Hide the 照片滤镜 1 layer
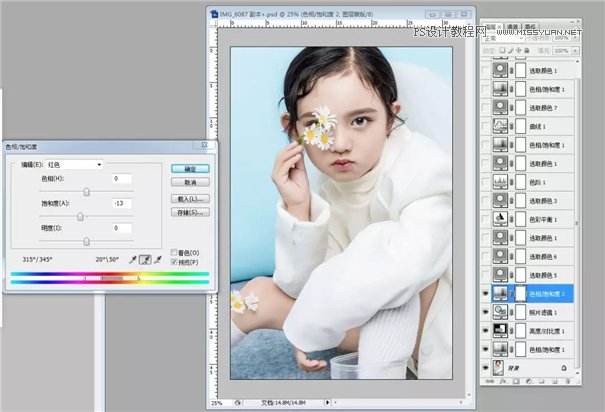The height and width of the screenshot is (412, 605). click(487, 312)
